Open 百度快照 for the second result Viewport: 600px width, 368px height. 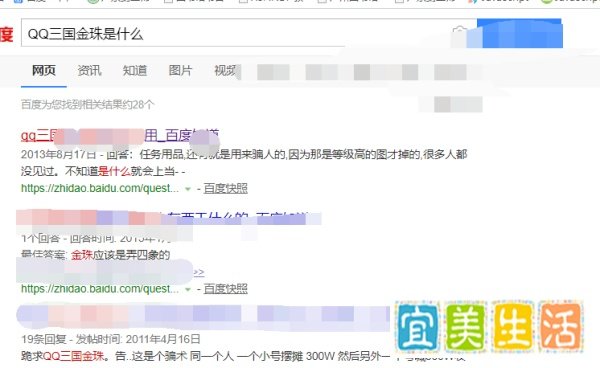pos(225,288)
